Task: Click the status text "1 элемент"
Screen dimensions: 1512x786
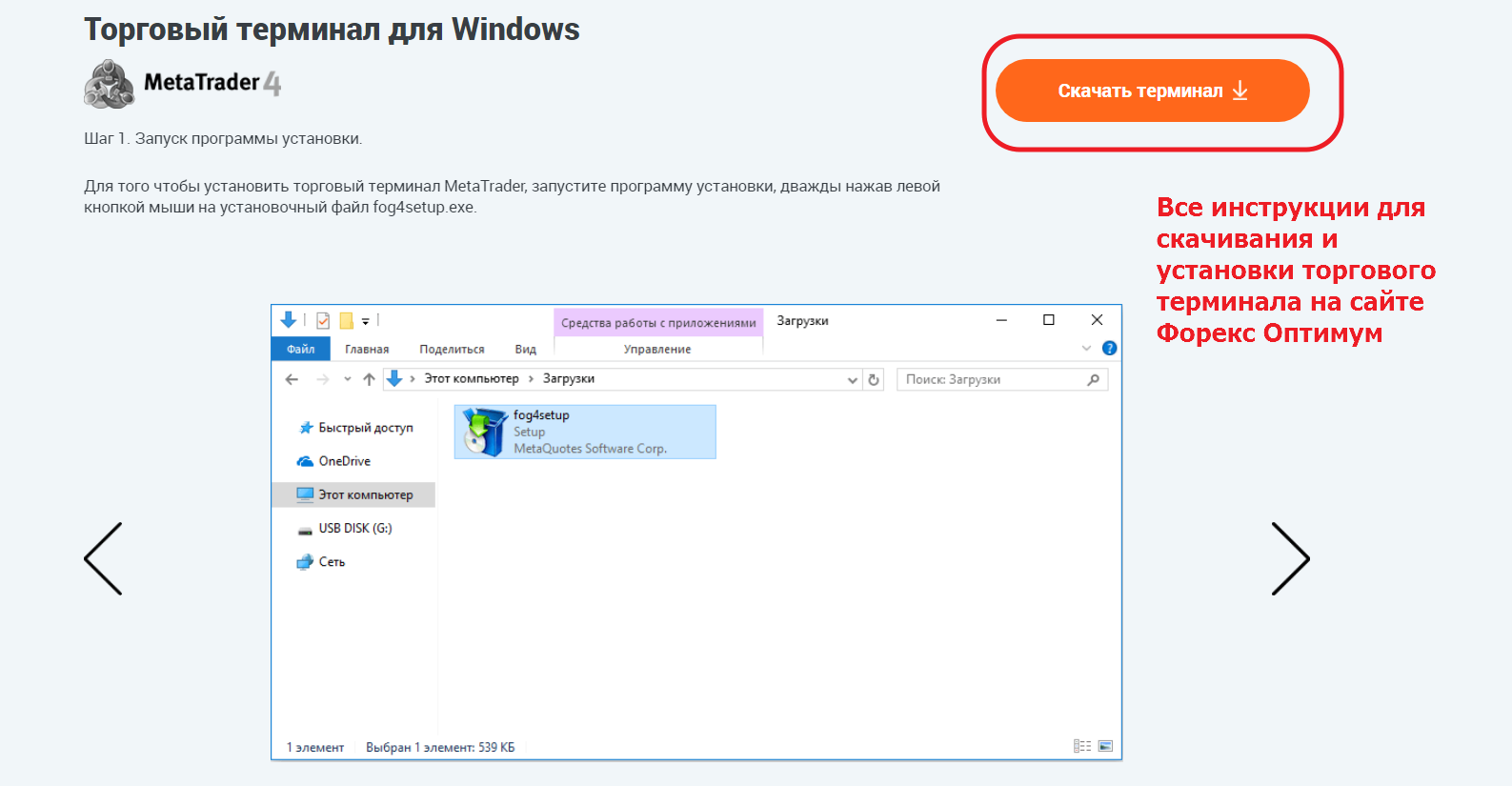Action: [315, 748]
